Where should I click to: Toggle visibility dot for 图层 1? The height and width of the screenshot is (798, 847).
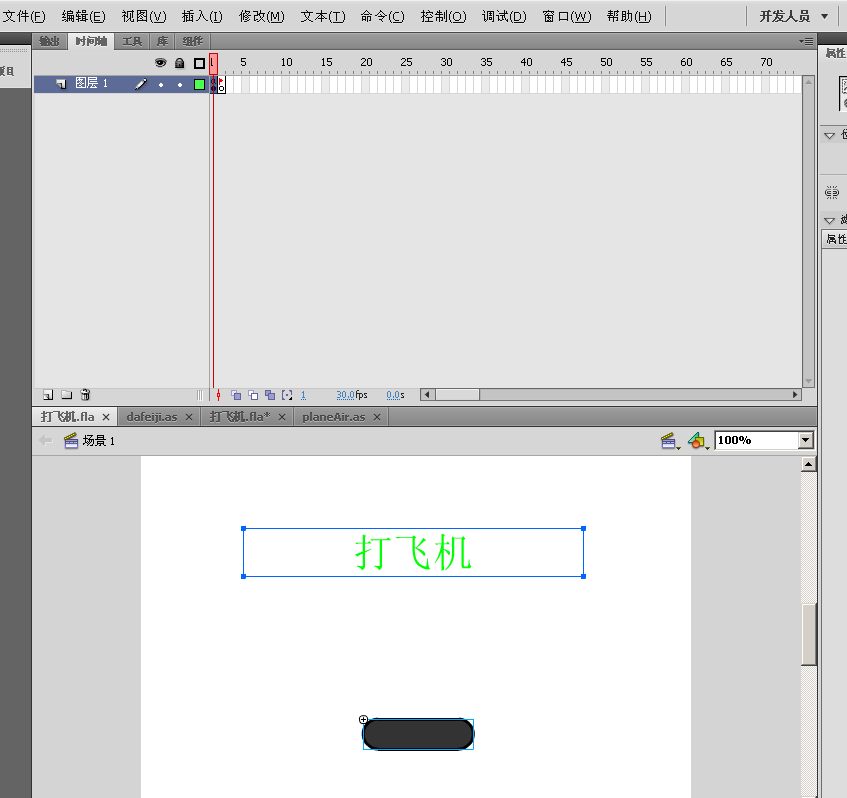tap(161, 85)
